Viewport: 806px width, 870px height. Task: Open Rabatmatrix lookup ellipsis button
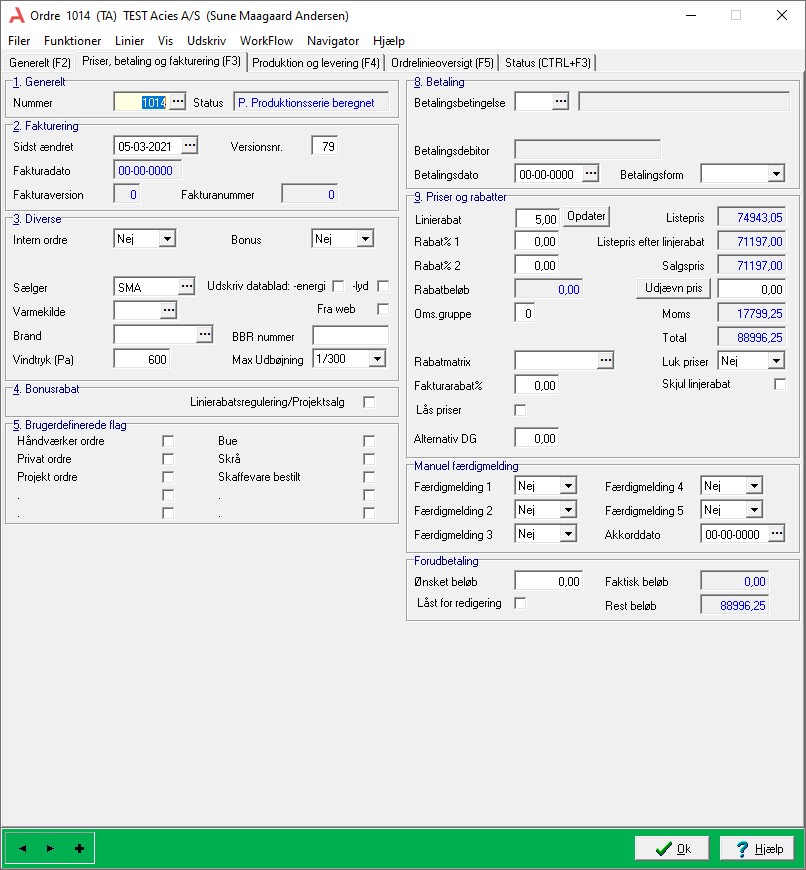click(605, 359)
